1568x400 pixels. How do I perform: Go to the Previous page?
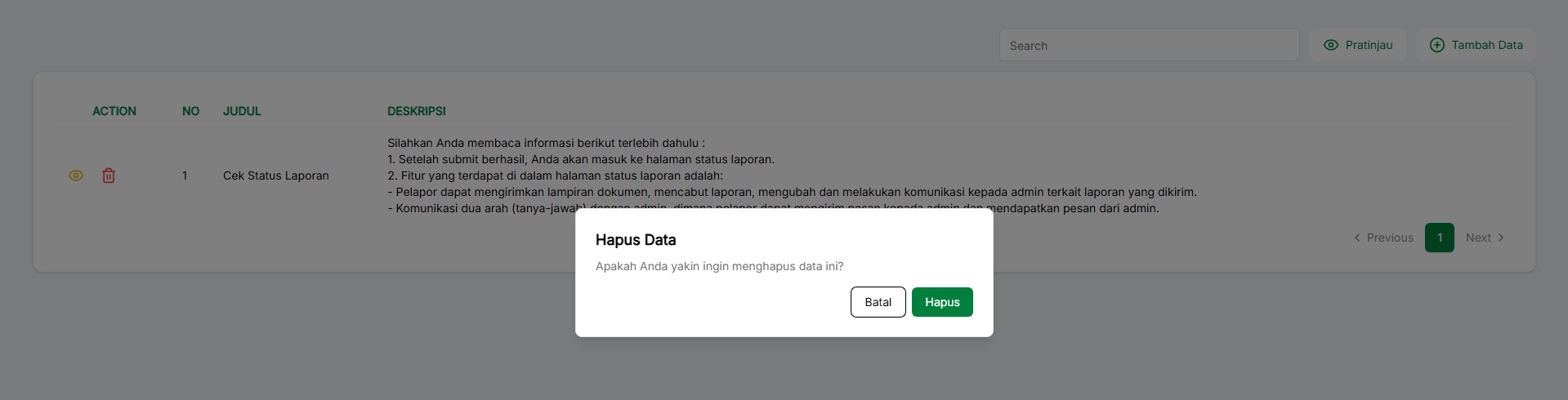pos(1389,238)
